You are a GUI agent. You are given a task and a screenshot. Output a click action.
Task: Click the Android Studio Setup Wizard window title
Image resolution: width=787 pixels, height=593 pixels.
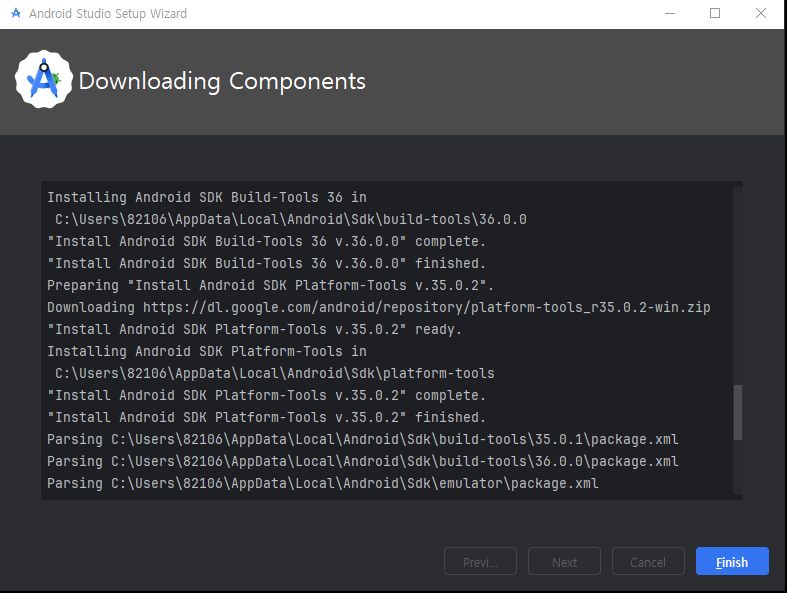pos(108,14)
